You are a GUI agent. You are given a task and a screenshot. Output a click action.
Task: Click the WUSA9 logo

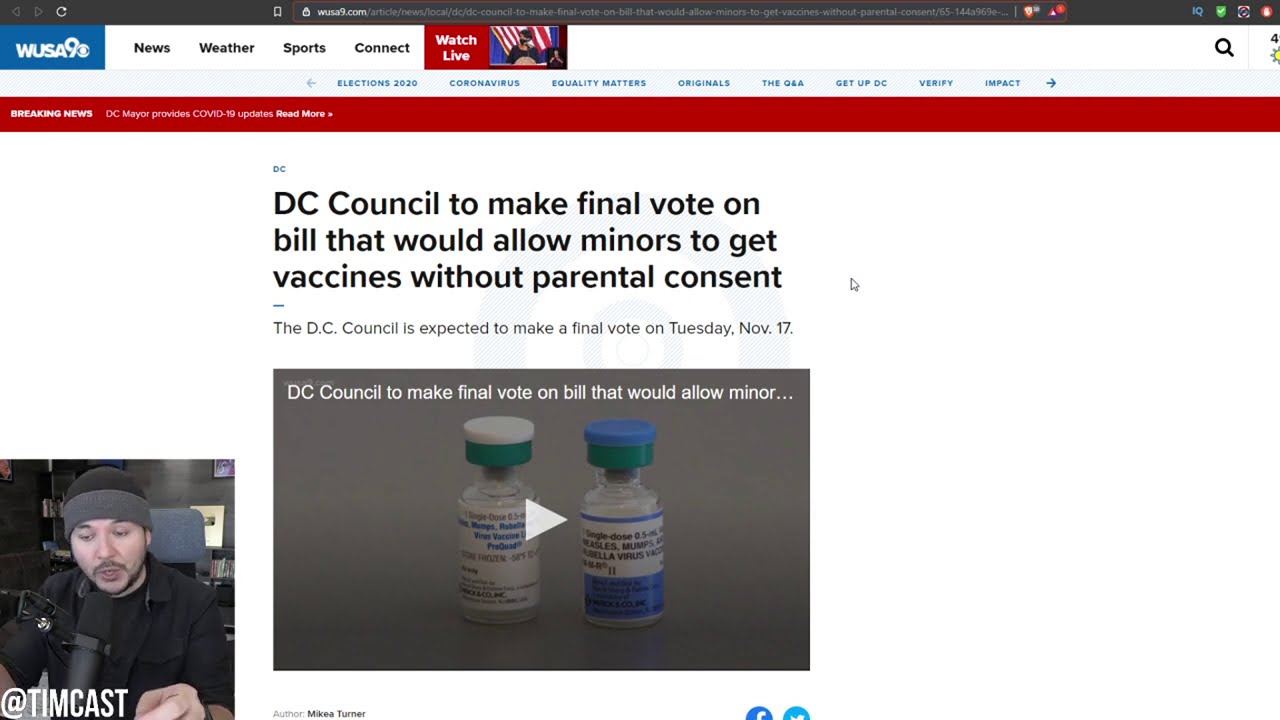(52, 48)
